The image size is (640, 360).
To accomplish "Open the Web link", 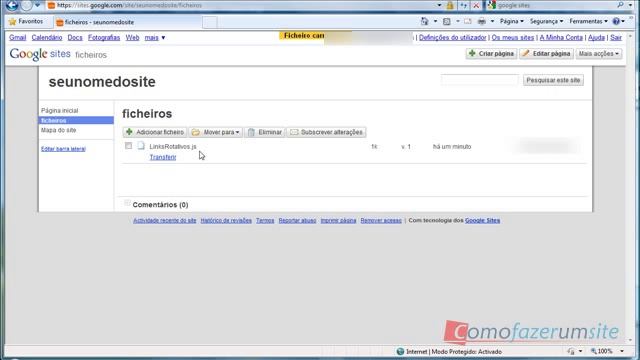I will coord(132,38).
